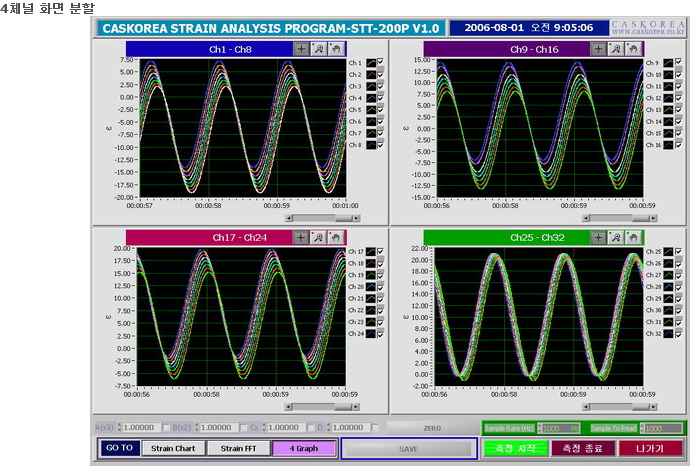
Task: Step the Cx coefficient value
Action: click(264, 427)
